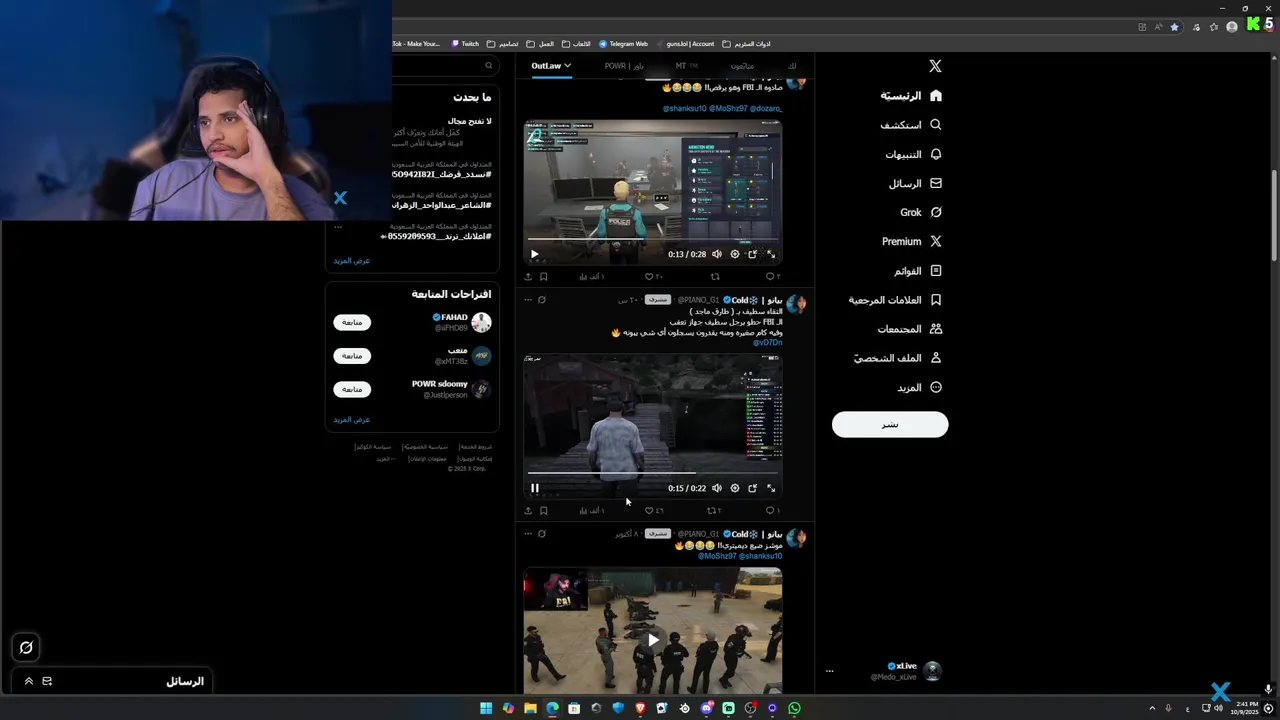Seek on the 0:13 / 0:28 video progress bar
Image resolution: width=1280 pixels, height=720 pixels.
[653, 238]
